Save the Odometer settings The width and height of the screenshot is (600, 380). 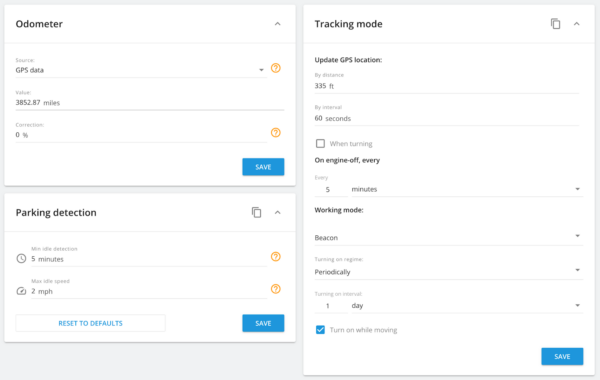click(263, 167)
